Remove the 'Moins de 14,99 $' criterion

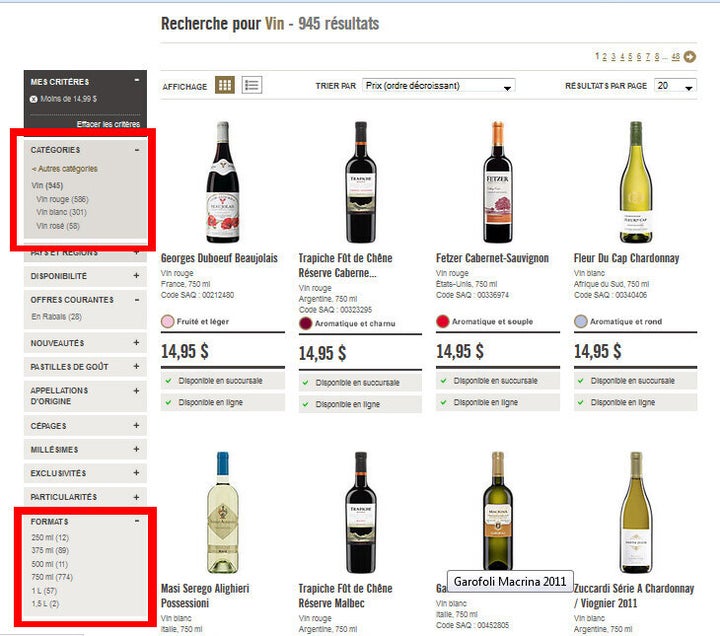tap(34, 99)
